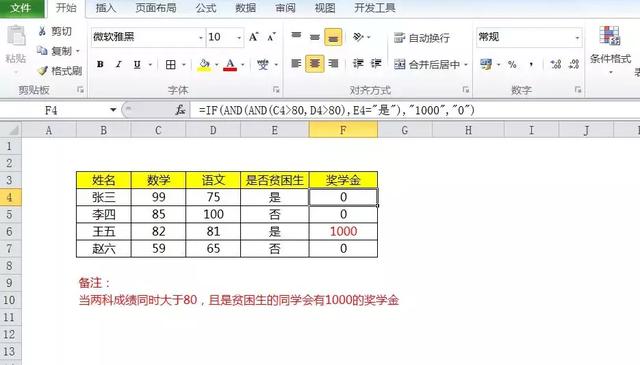Enable 自动换行 wrap text
The width and height of the screenshot is (640, 365).
pyautogui.click(x=422, y=38)
